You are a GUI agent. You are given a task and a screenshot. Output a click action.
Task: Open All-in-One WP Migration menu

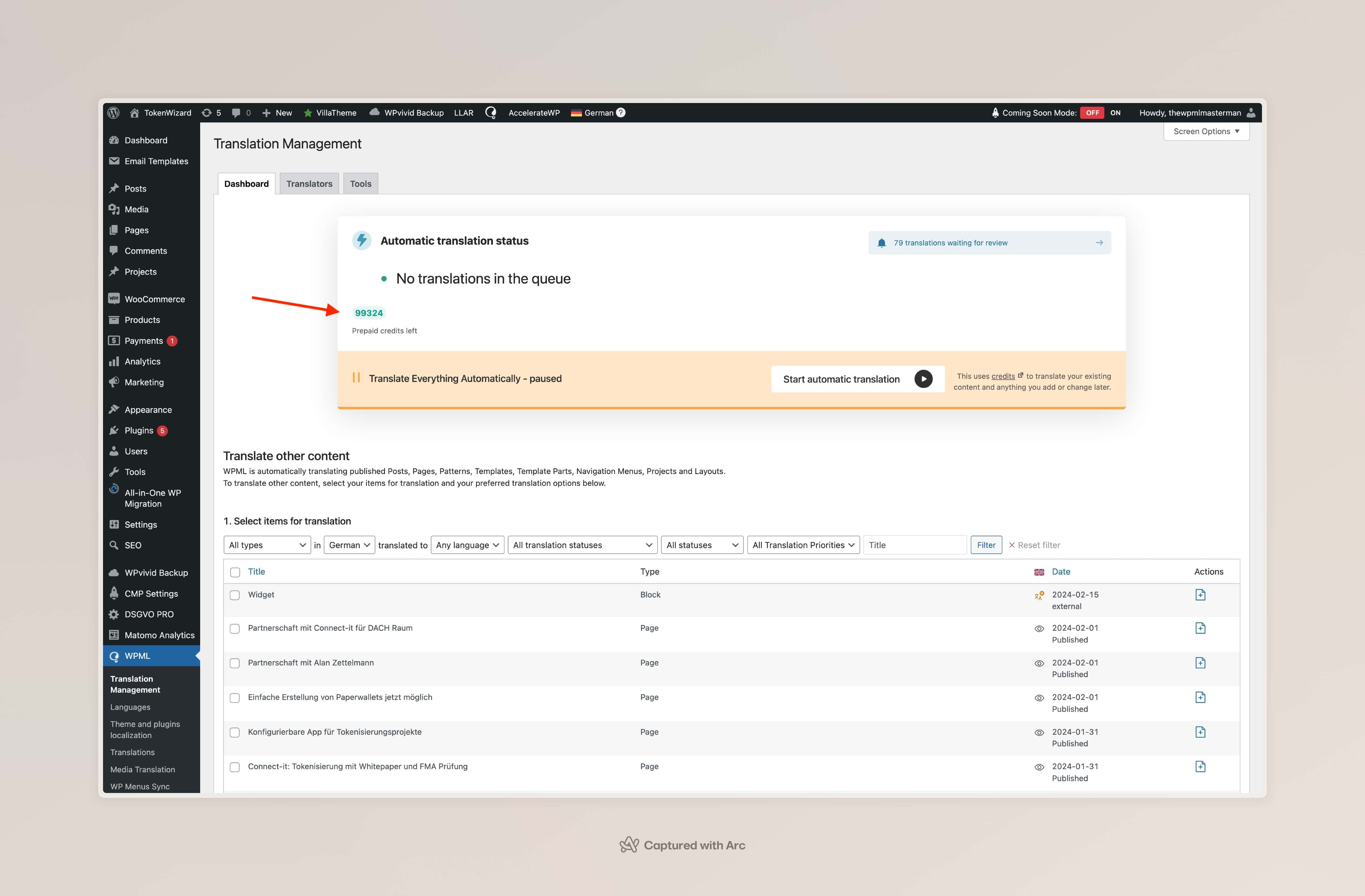pos(153,498)
